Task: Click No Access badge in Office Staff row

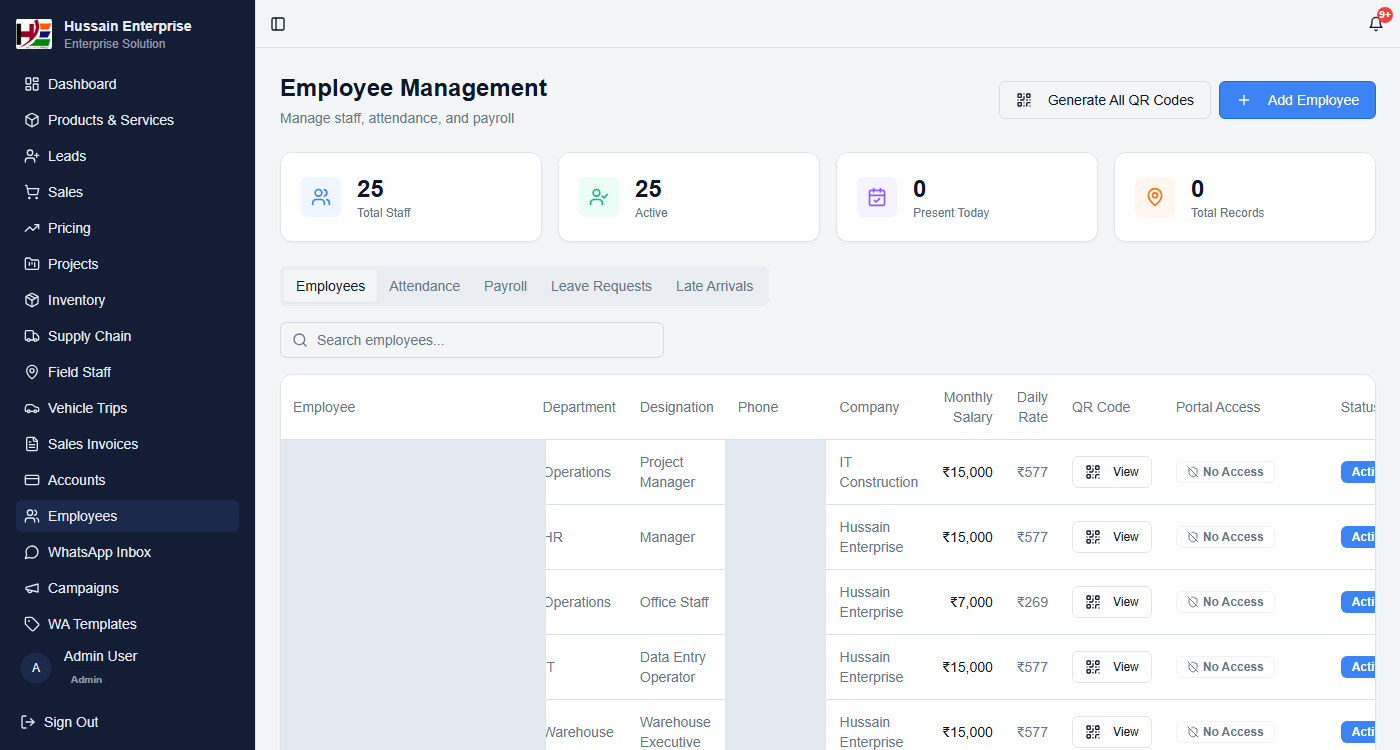Action: 1225,602
